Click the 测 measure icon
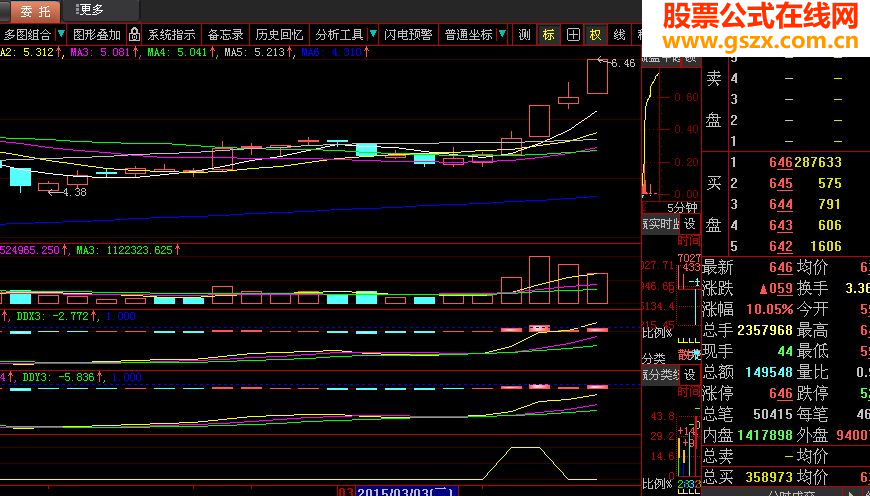870x496 pixels. coord(524,35)
